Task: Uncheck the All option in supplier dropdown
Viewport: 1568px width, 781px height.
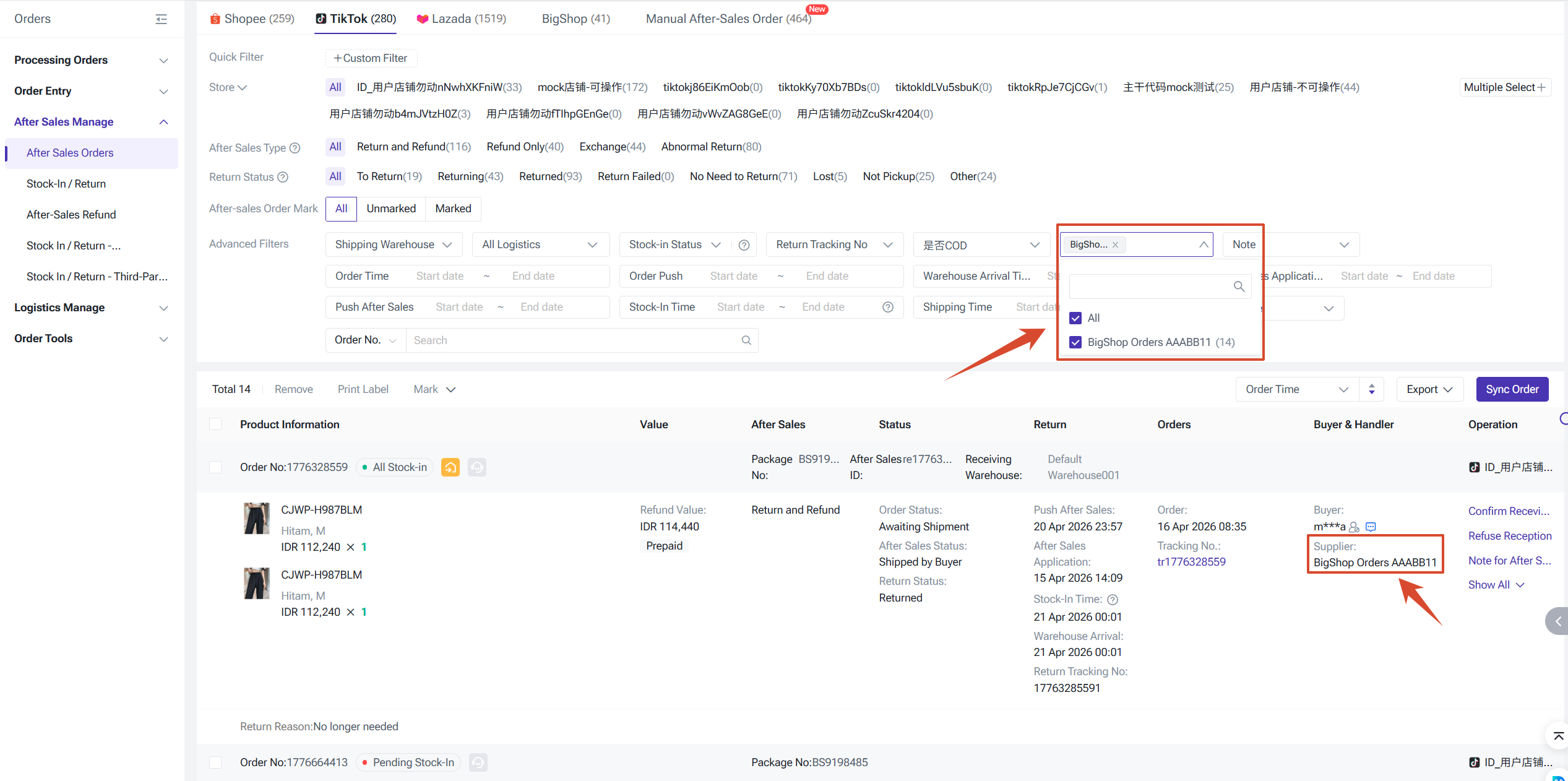Action: pos(1075,318)
